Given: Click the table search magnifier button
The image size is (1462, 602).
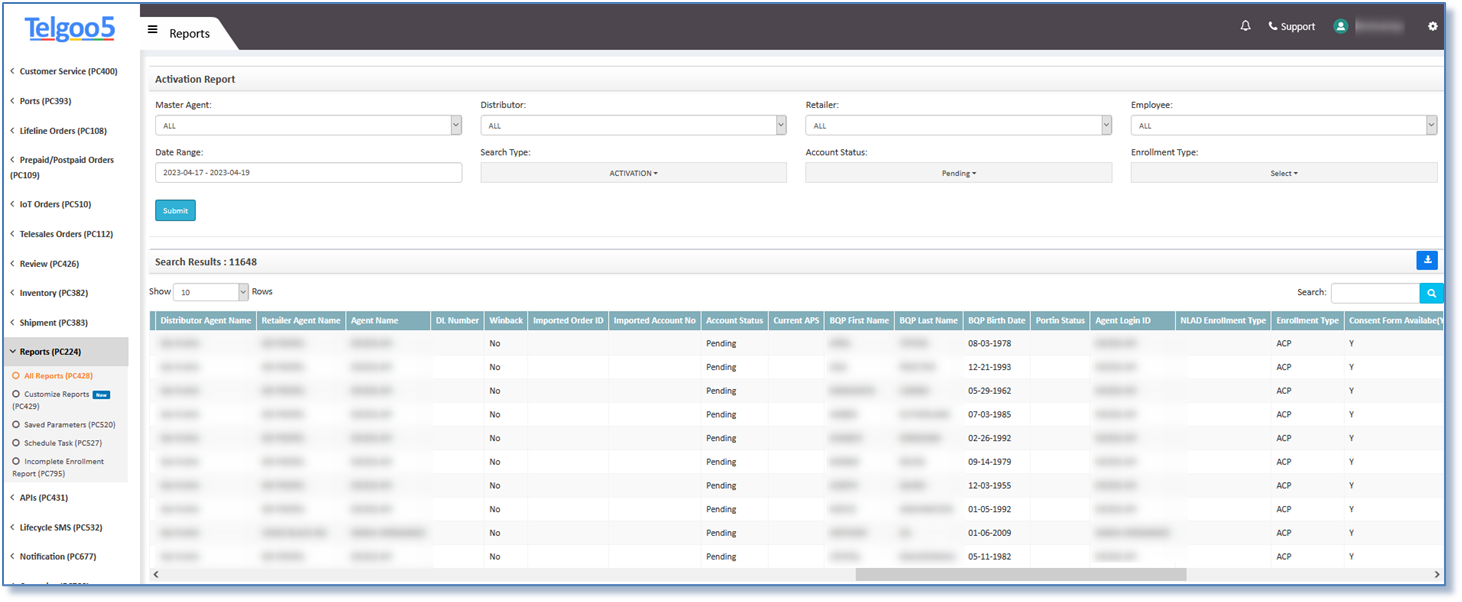Looking at the screenshot, I should click(1431, 293).
